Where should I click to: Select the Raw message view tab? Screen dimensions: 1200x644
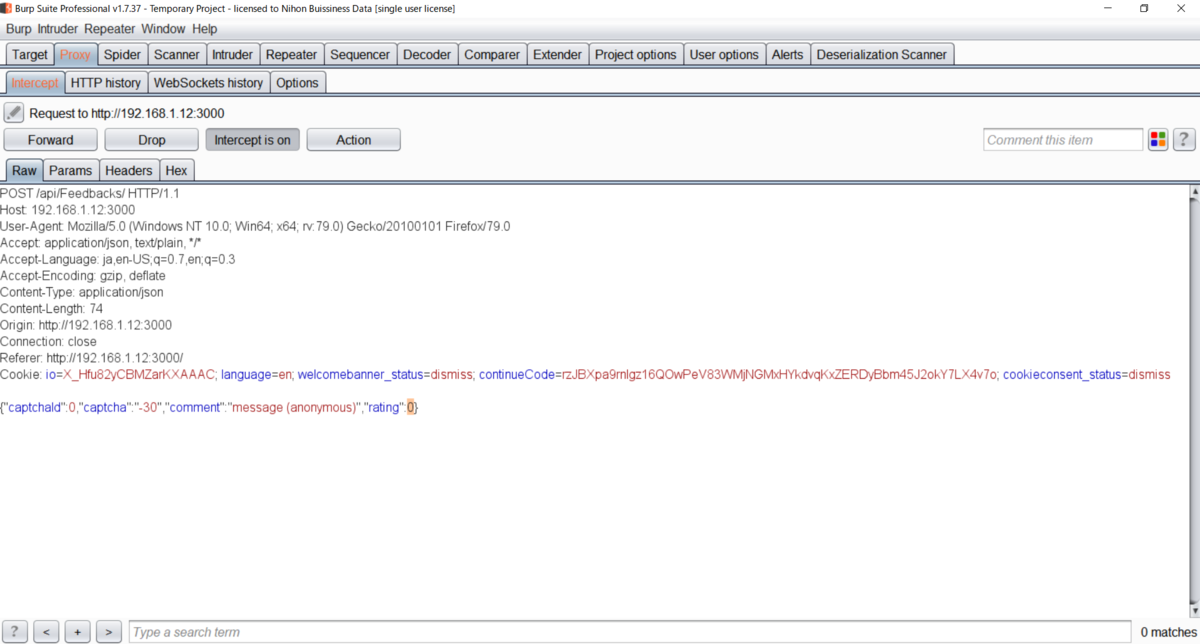[x=24, y=171]
